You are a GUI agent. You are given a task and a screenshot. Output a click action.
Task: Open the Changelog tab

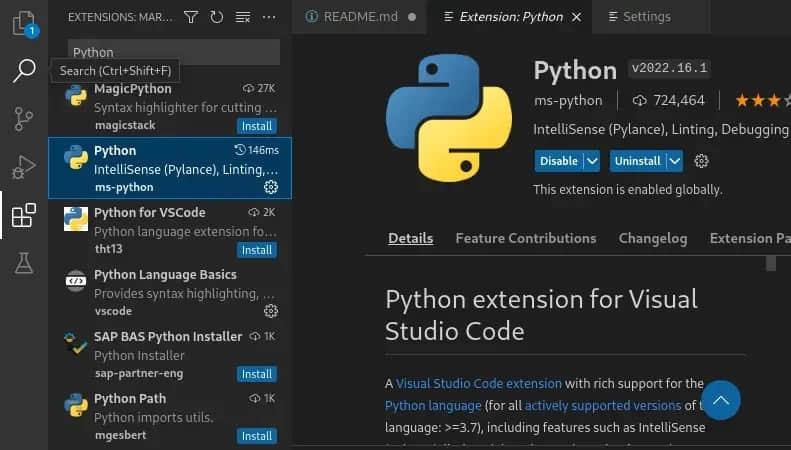click(x=652, y=238)
